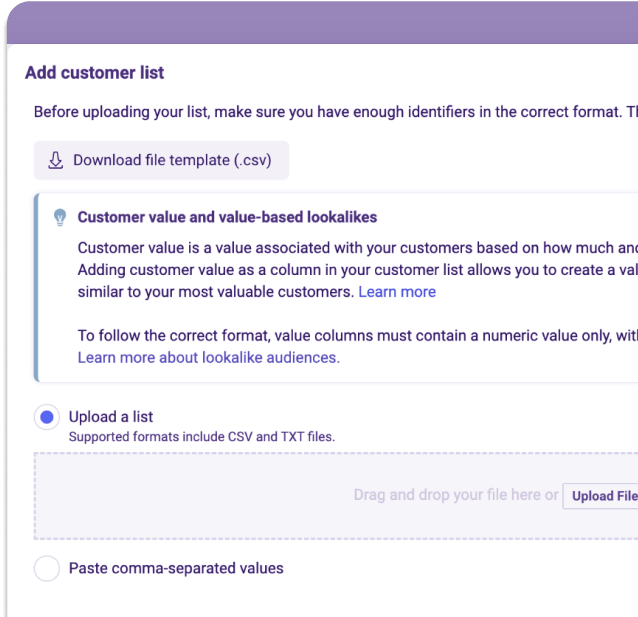
Task: Click "Customer value and value-based lookalikes" title
Action: pos(227,217)
